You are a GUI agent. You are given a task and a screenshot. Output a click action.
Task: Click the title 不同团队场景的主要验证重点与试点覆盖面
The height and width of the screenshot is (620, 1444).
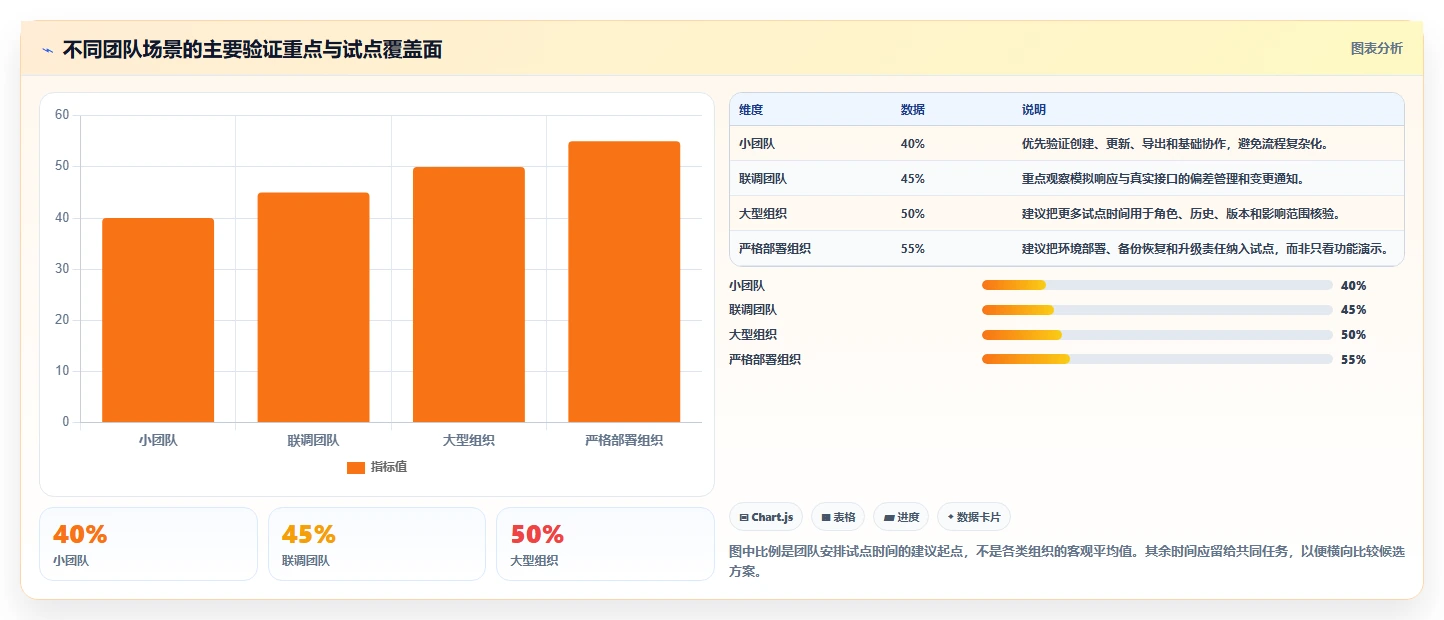point(252,50)
